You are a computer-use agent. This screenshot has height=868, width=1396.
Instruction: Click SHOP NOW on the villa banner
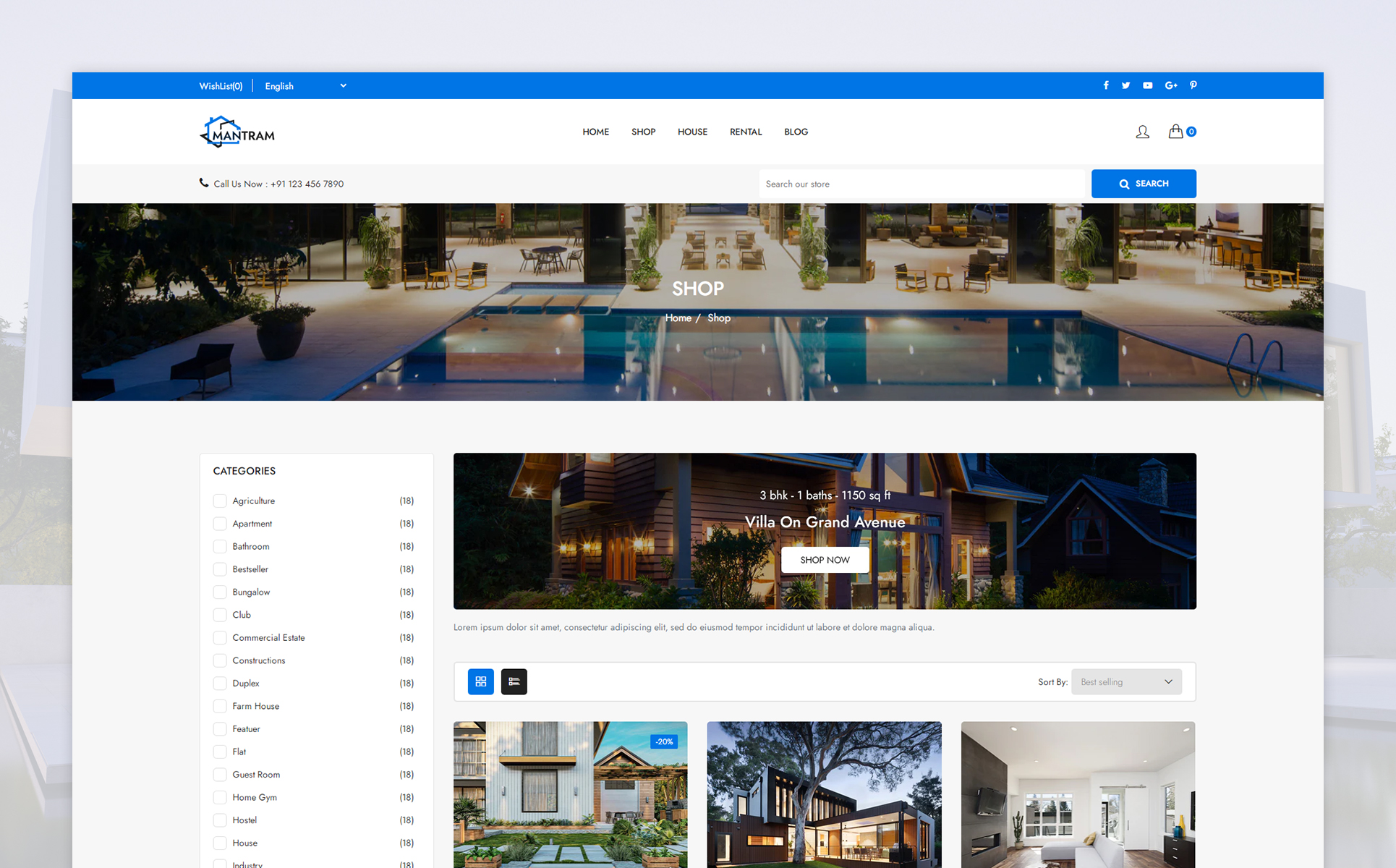pyautogui.click(x=825, y=560)
